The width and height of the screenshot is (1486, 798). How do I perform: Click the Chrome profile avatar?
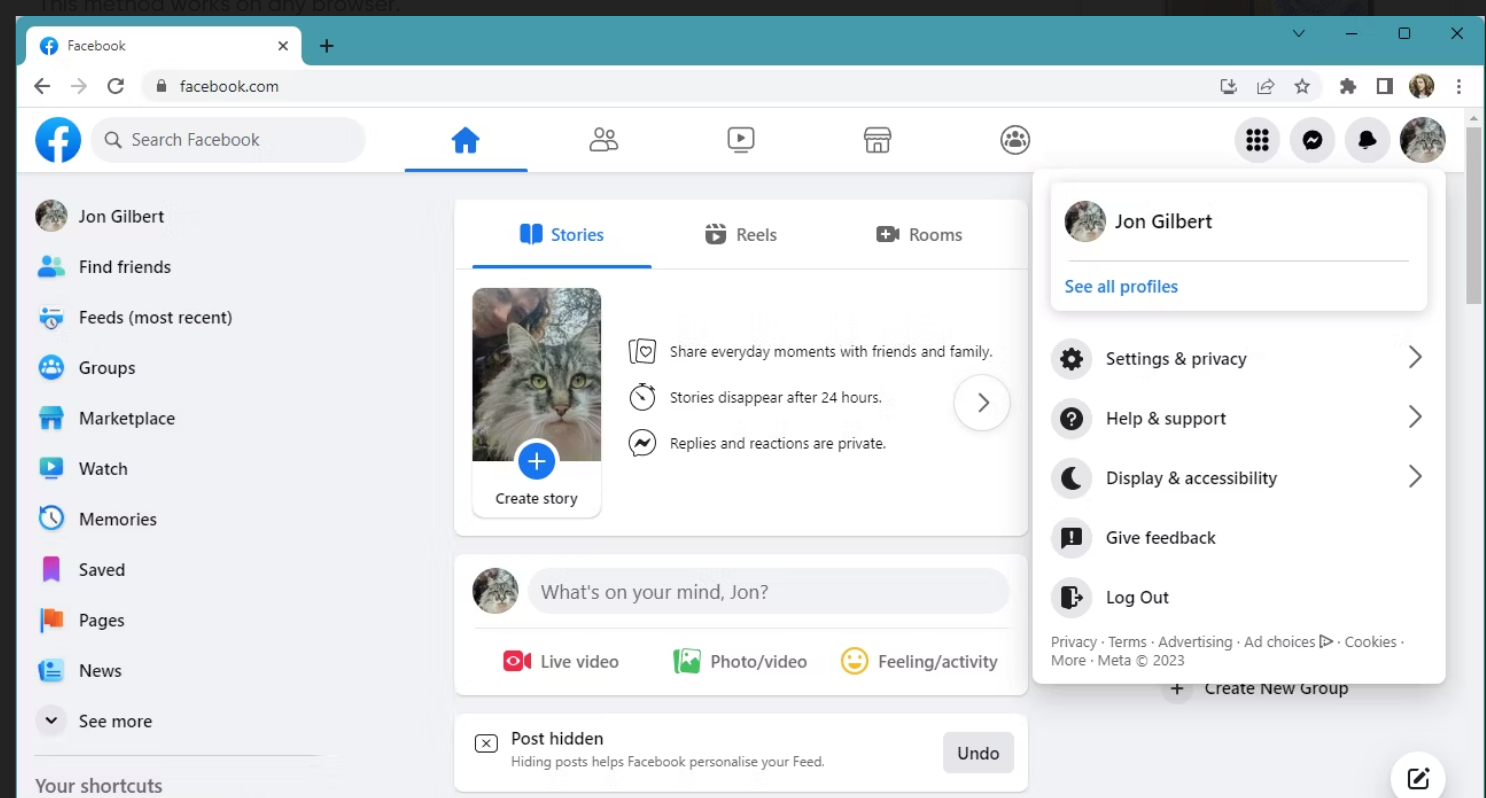coord(1422,86)
